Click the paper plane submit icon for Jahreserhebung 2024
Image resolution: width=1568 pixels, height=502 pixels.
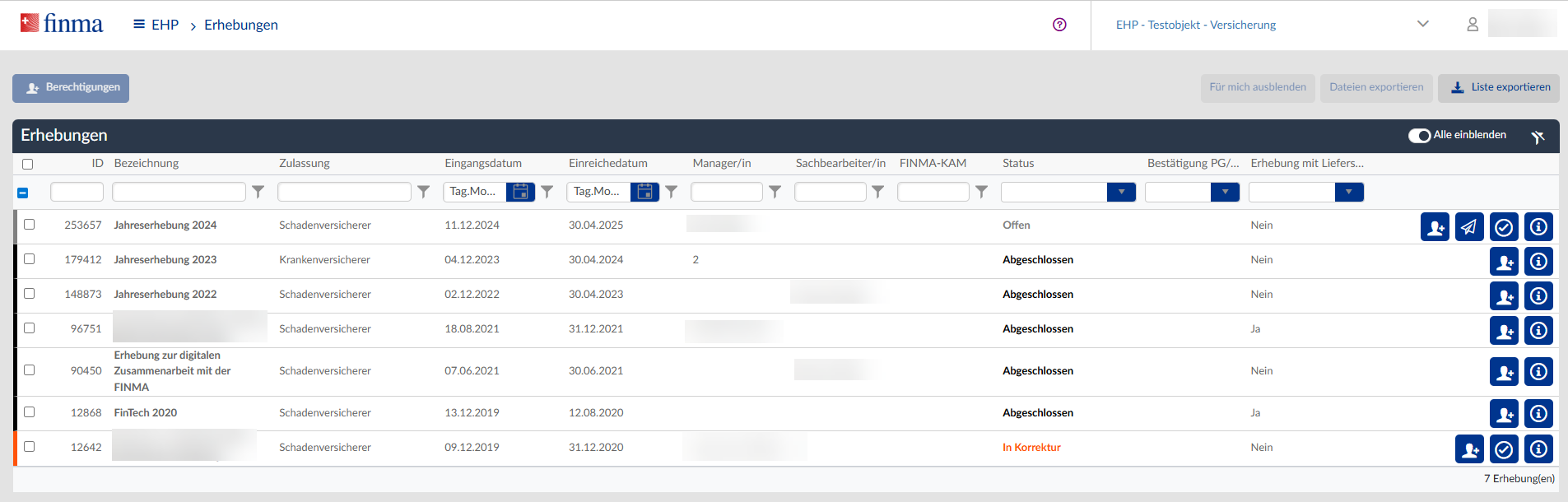point(1469,226)
